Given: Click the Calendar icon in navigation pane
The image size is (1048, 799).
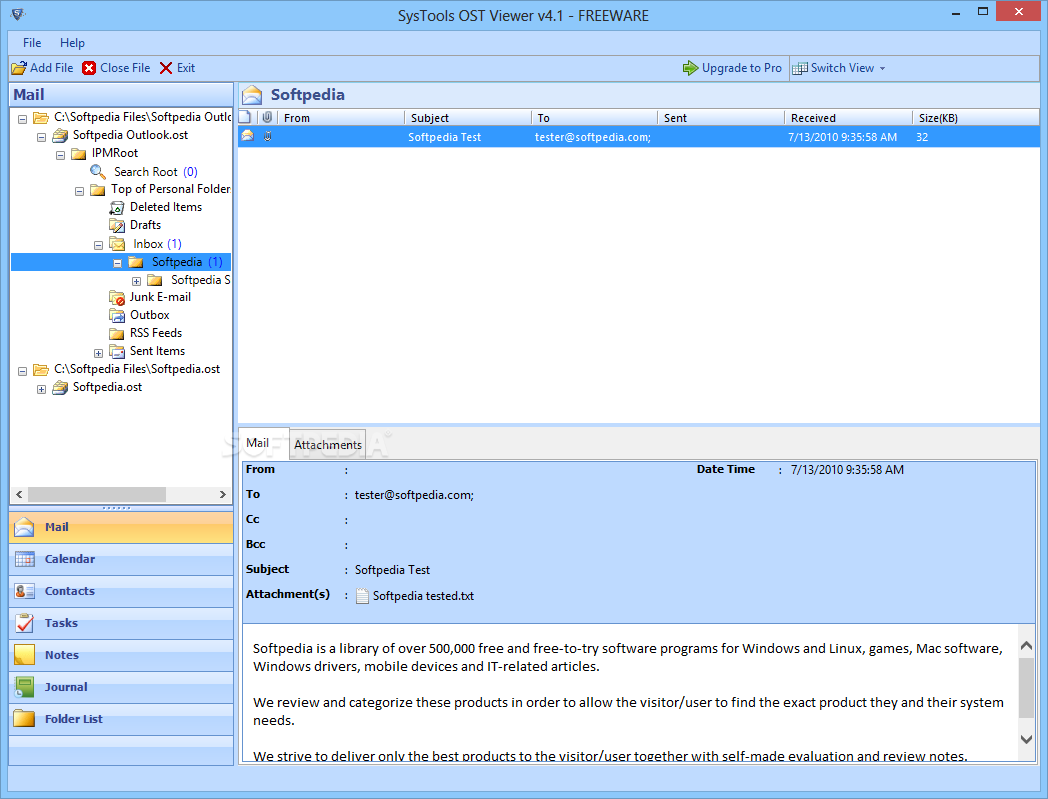Looking at the screenshot, I should [25, 559].
